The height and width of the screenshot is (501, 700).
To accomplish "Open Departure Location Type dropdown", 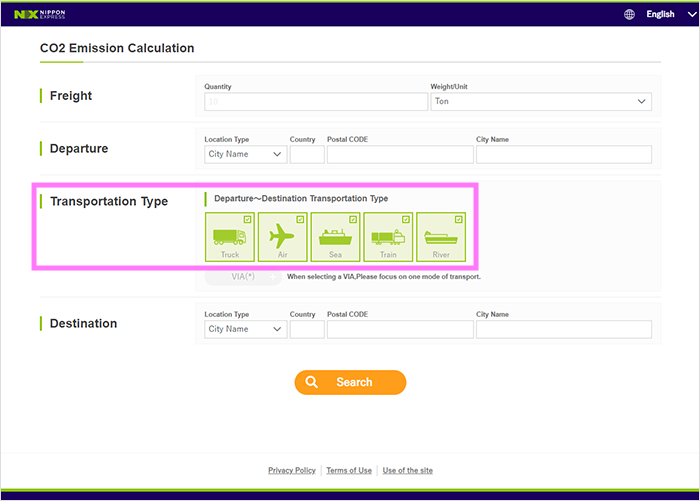I will pos(245,155).
